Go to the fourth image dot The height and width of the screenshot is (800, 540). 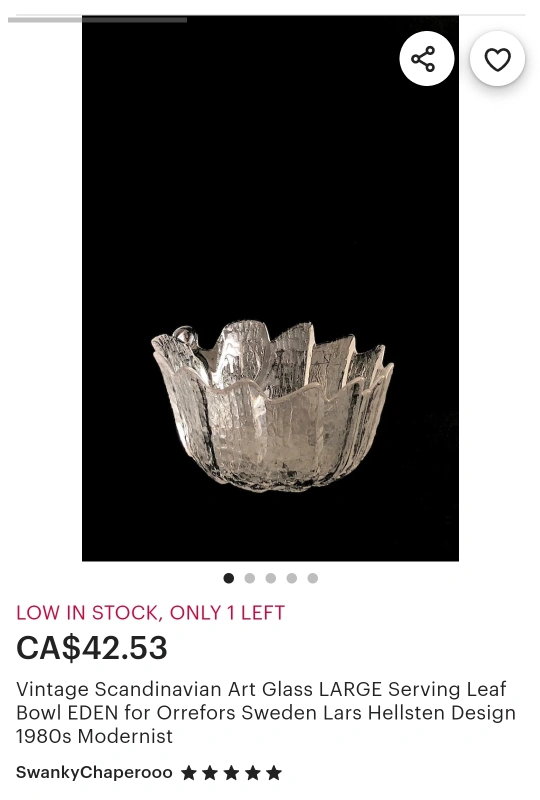[291, 578]
